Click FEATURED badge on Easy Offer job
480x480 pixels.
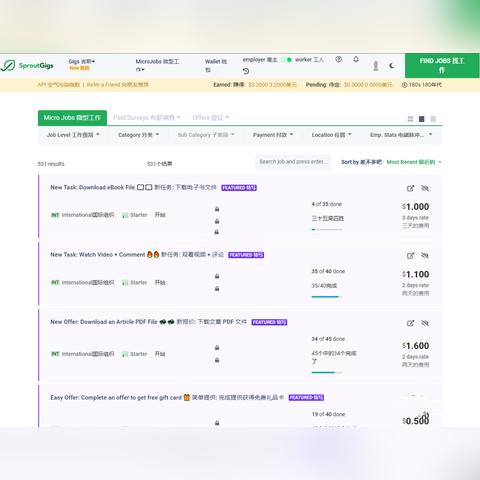(x=306, y=398)
